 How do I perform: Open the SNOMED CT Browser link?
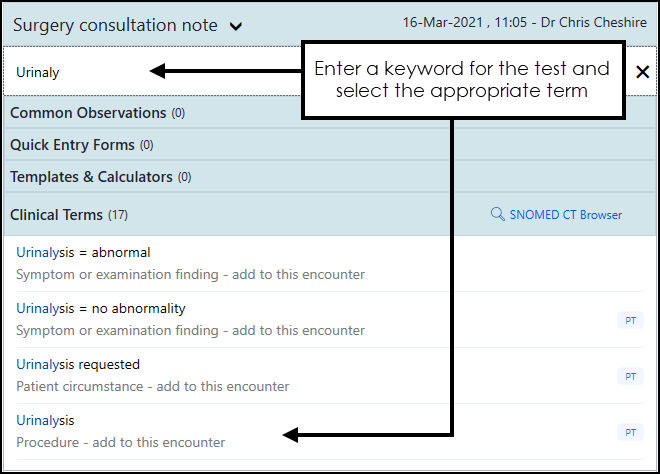click(x=564, y=214)
